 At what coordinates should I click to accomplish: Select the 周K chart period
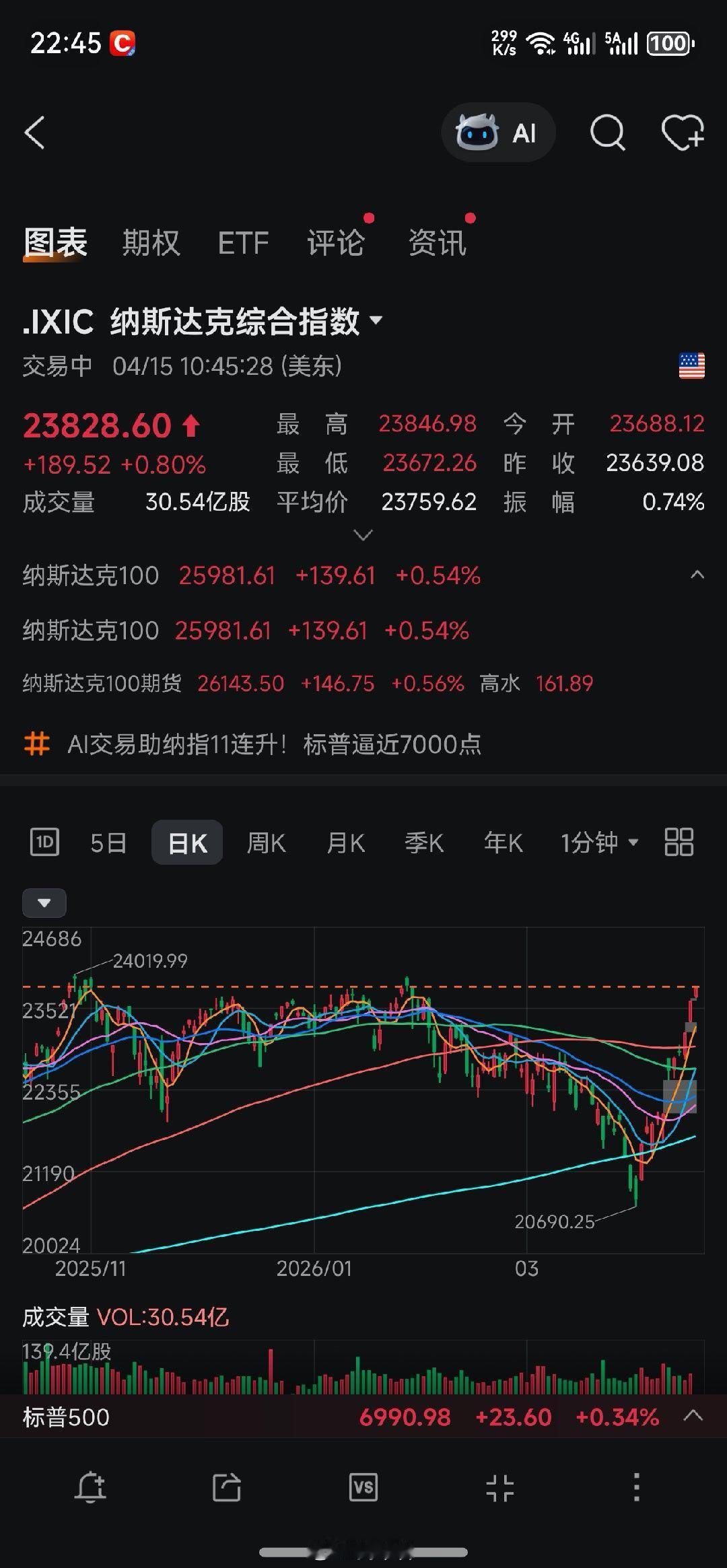(x=266, y=843)
